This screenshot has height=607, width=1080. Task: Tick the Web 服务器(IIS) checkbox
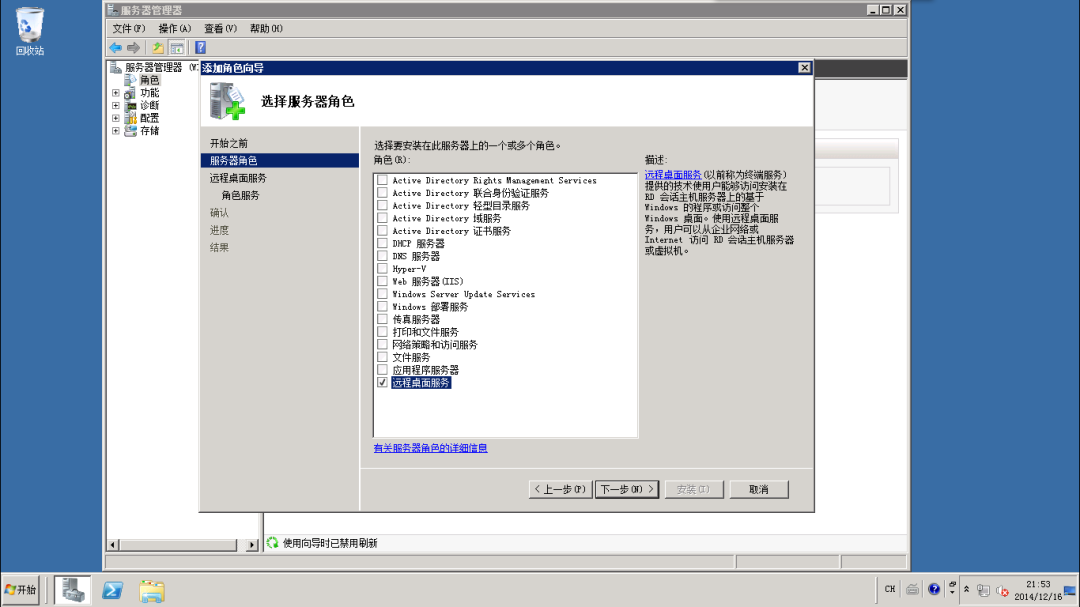pyautogui.click(x=382, y=281)
